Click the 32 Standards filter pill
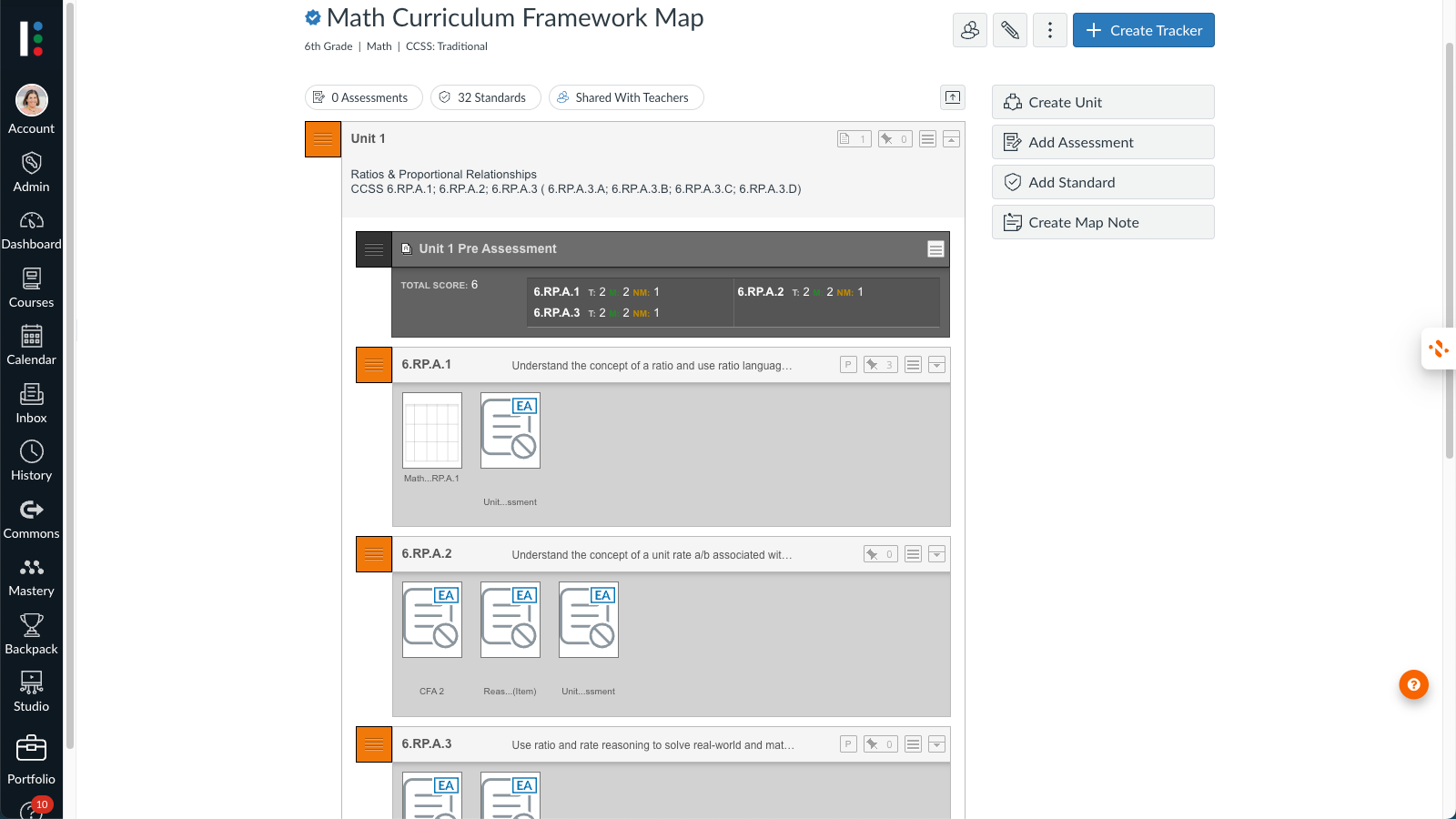This screenshot has height=819, width=1456. pyautogui.click(x=485, y=97)
